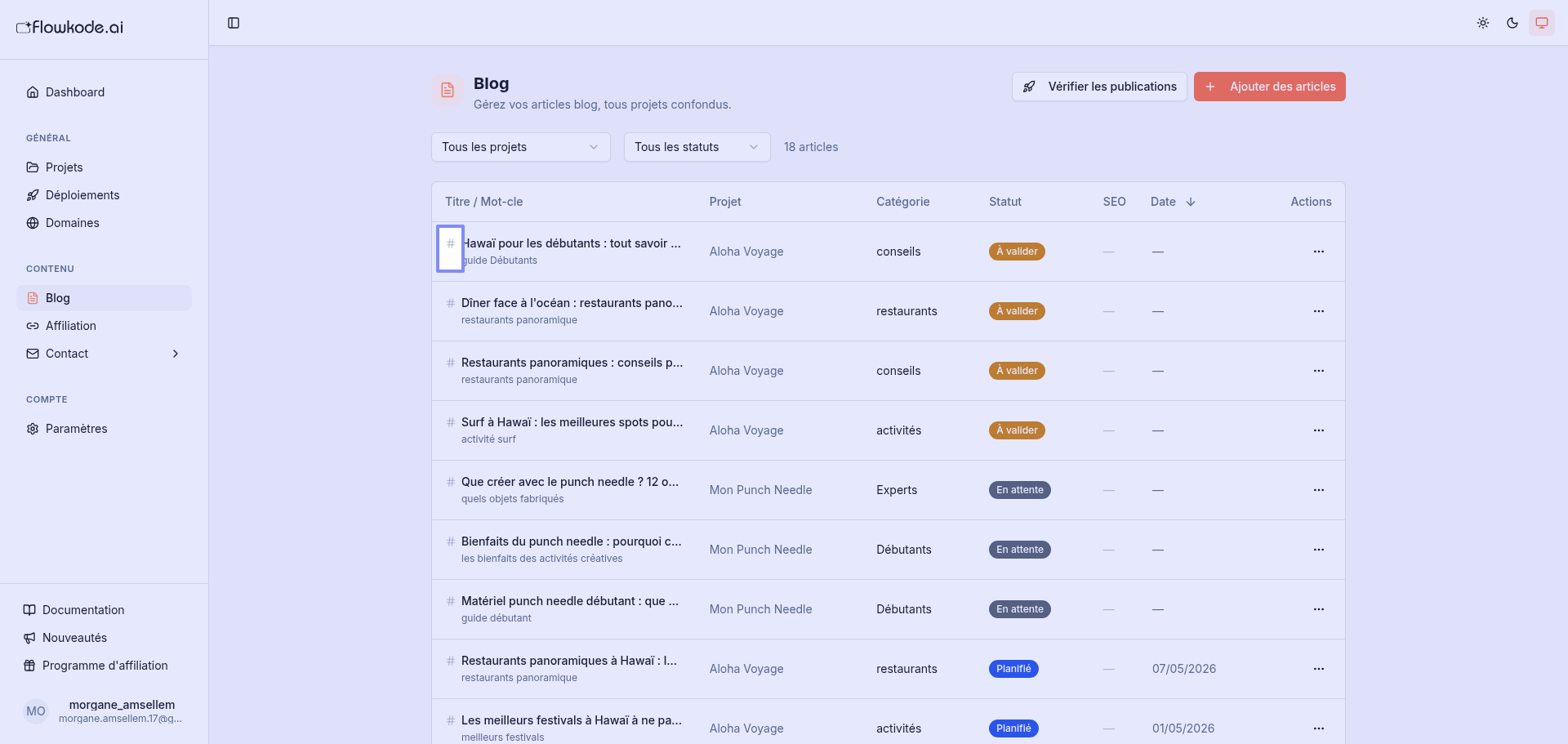Image resolution: width=1568 pixels, height=744 pixels.
Task: Click Ajouter des articles button
Action: pyautogui.click(x=1269, y=87)
